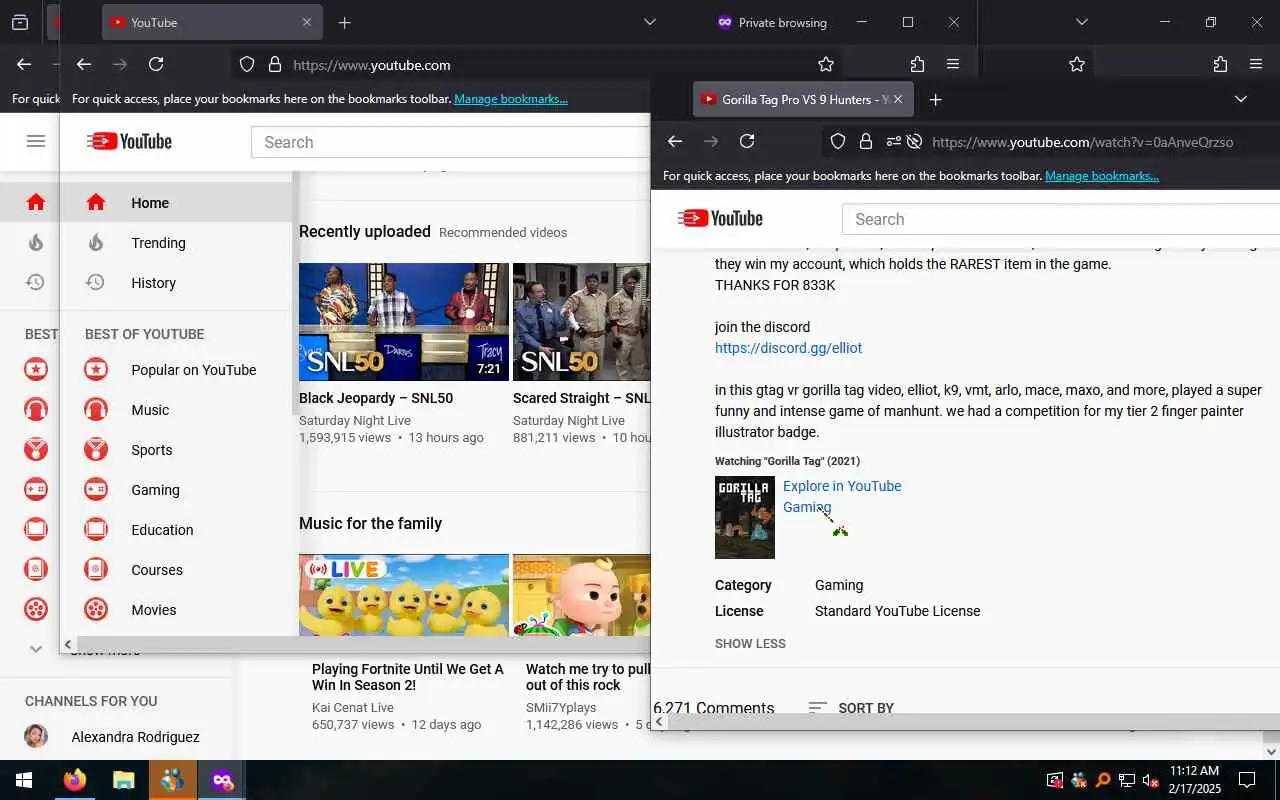Image resolution: width=1280 pixels, height=800 pixels.
Task: Open File Explorer from the taskbar
Action: [123, 780]
